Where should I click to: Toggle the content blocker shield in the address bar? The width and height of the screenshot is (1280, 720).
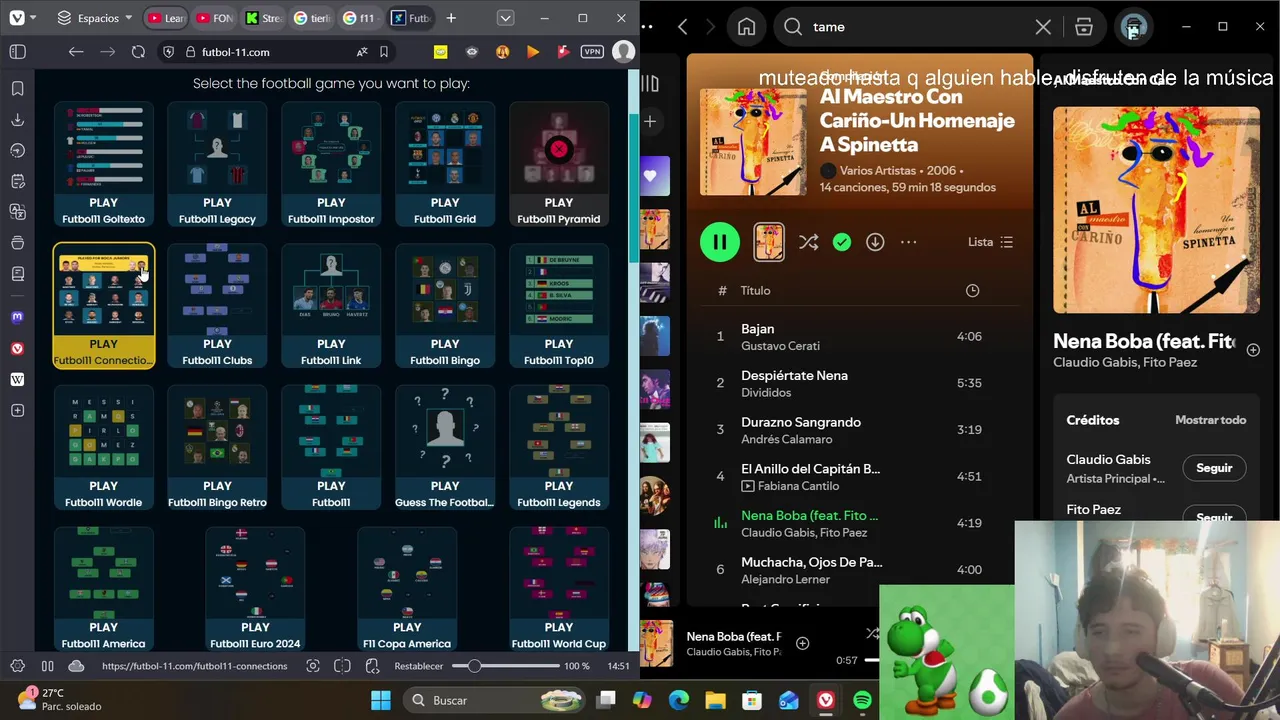(167, 52)
